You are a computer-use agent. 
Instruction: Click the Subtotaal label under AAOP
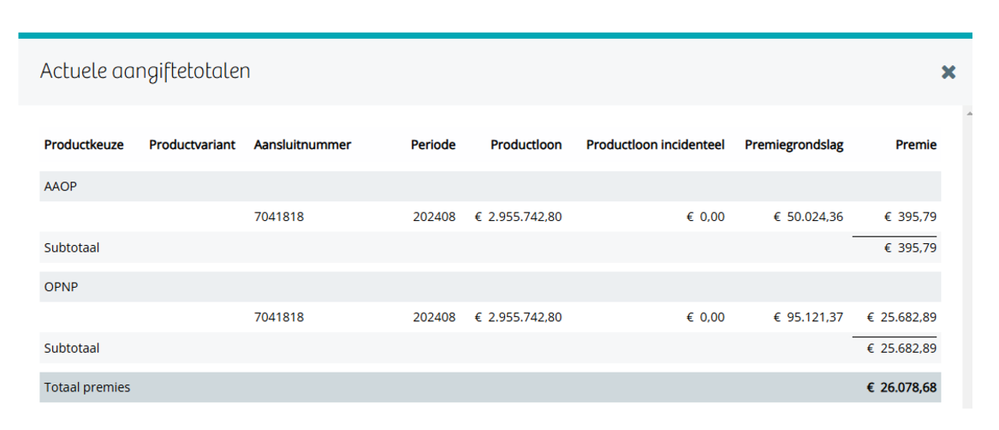coord(72,247)
